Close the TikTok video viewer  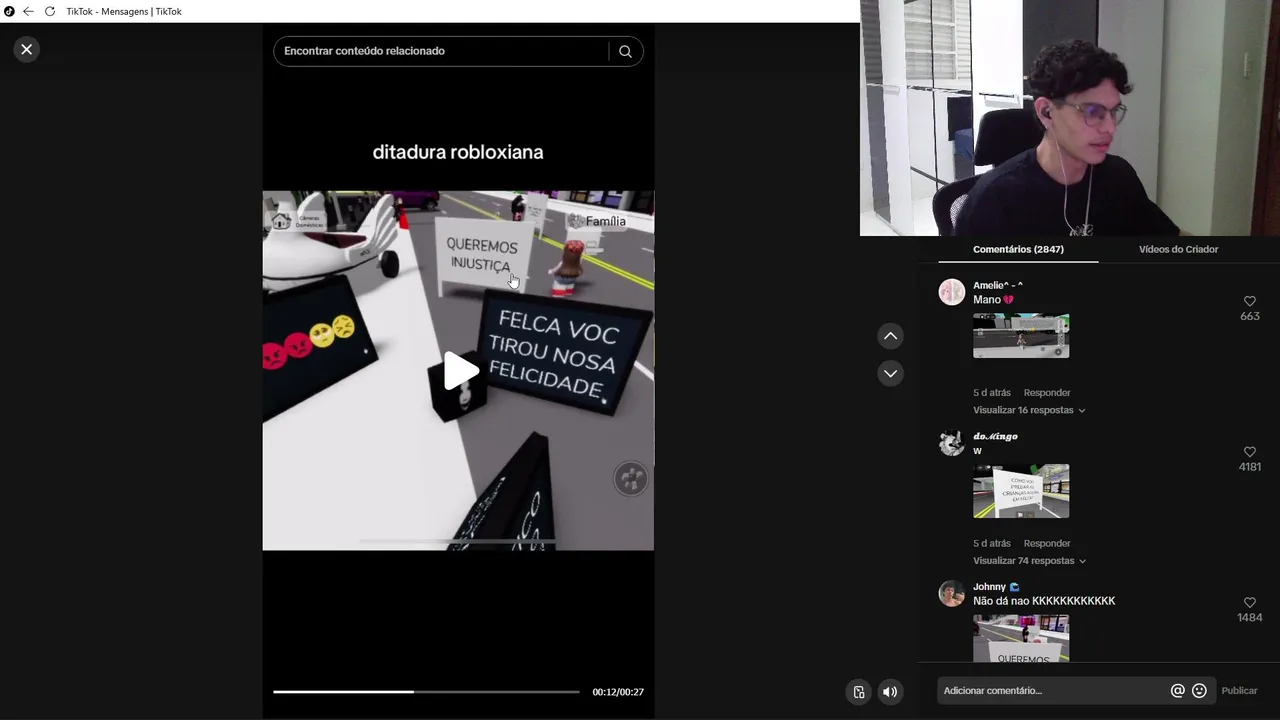27,49
